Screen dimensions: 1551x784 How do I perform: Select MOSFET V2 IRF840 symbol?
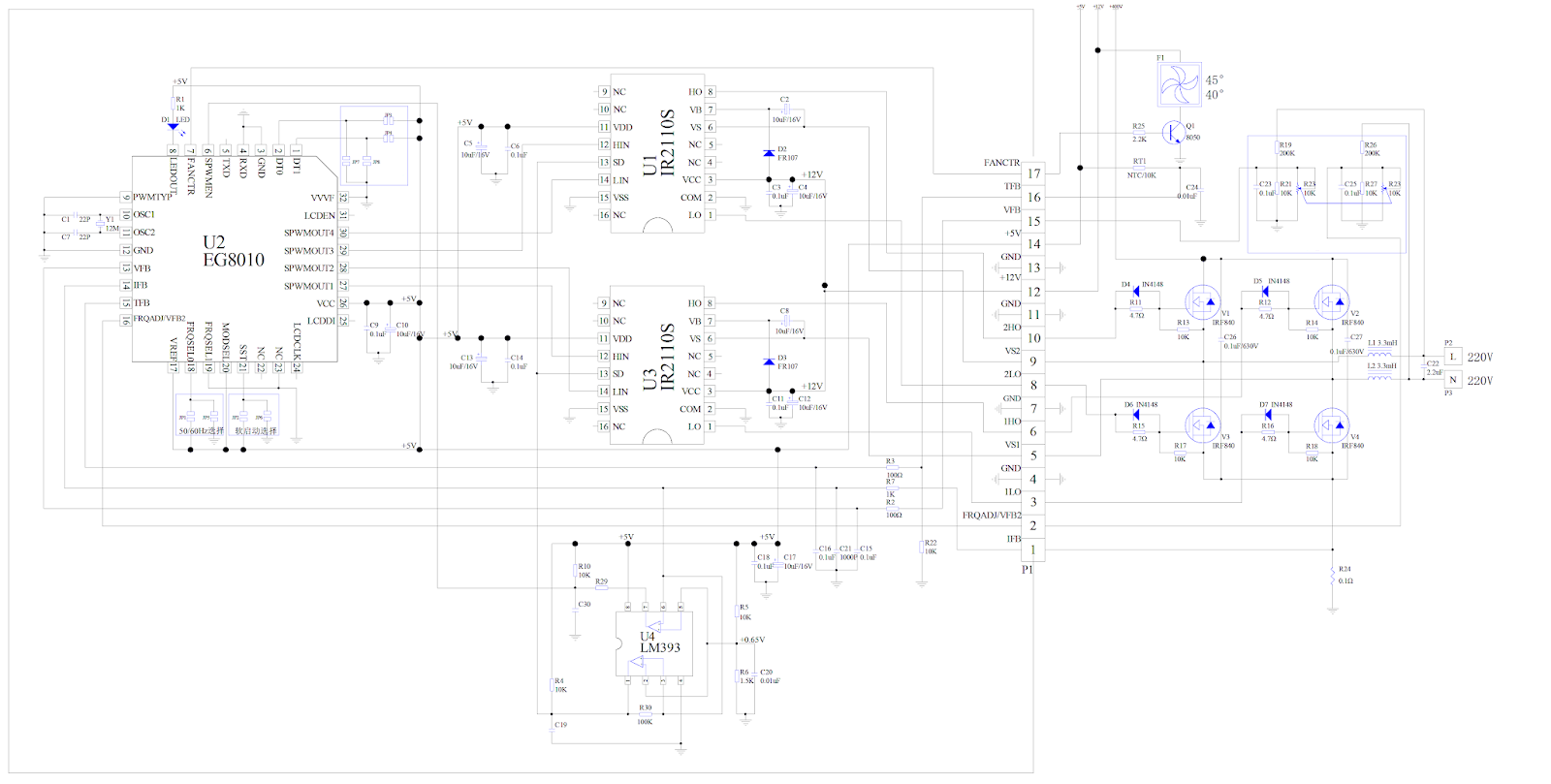[1332, 302]
